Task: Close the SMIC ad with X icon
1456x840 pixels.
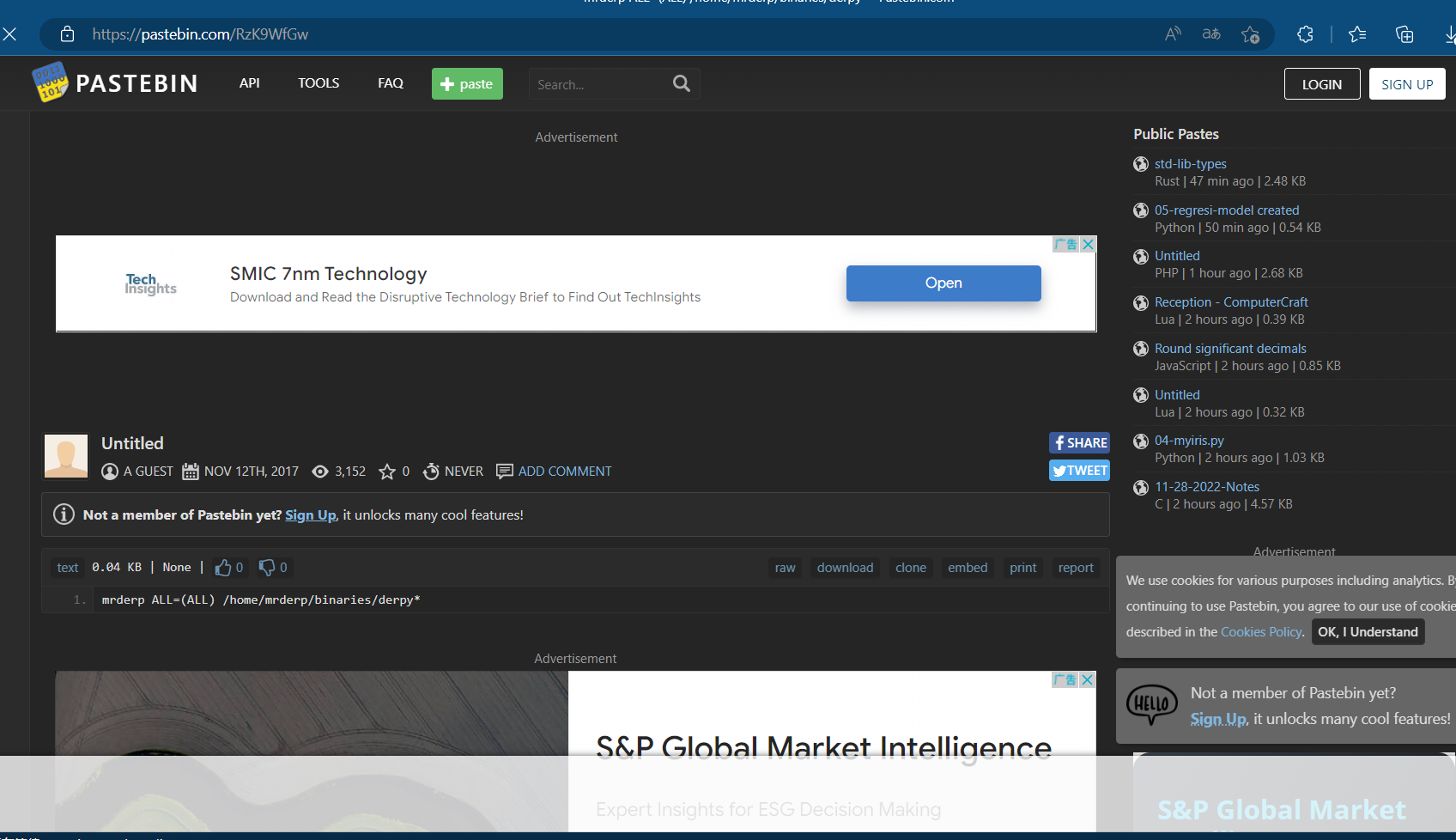Action: coord(1088,244)
